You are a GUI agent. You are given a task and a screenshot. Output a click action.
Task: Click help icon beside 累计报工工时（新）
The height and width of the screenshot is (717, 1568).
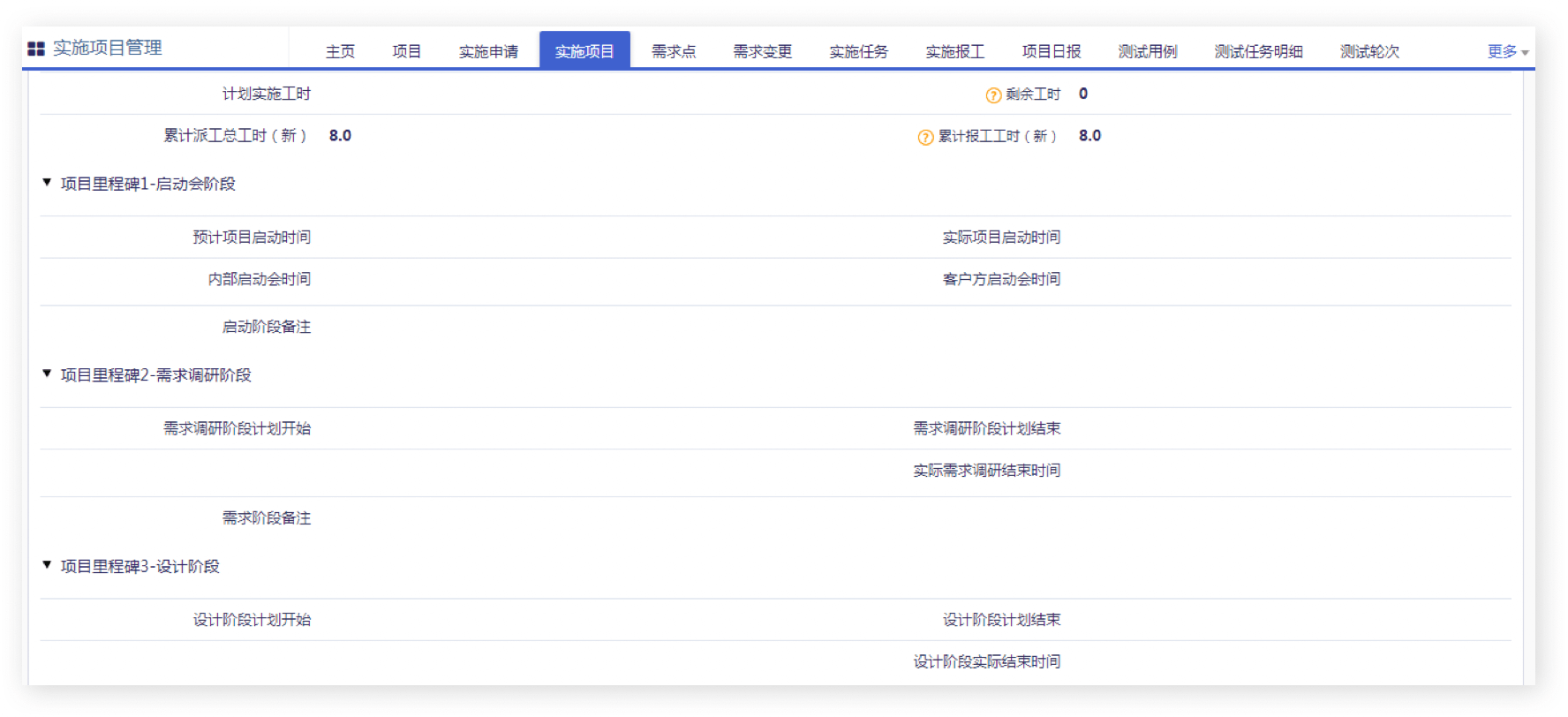925,137
